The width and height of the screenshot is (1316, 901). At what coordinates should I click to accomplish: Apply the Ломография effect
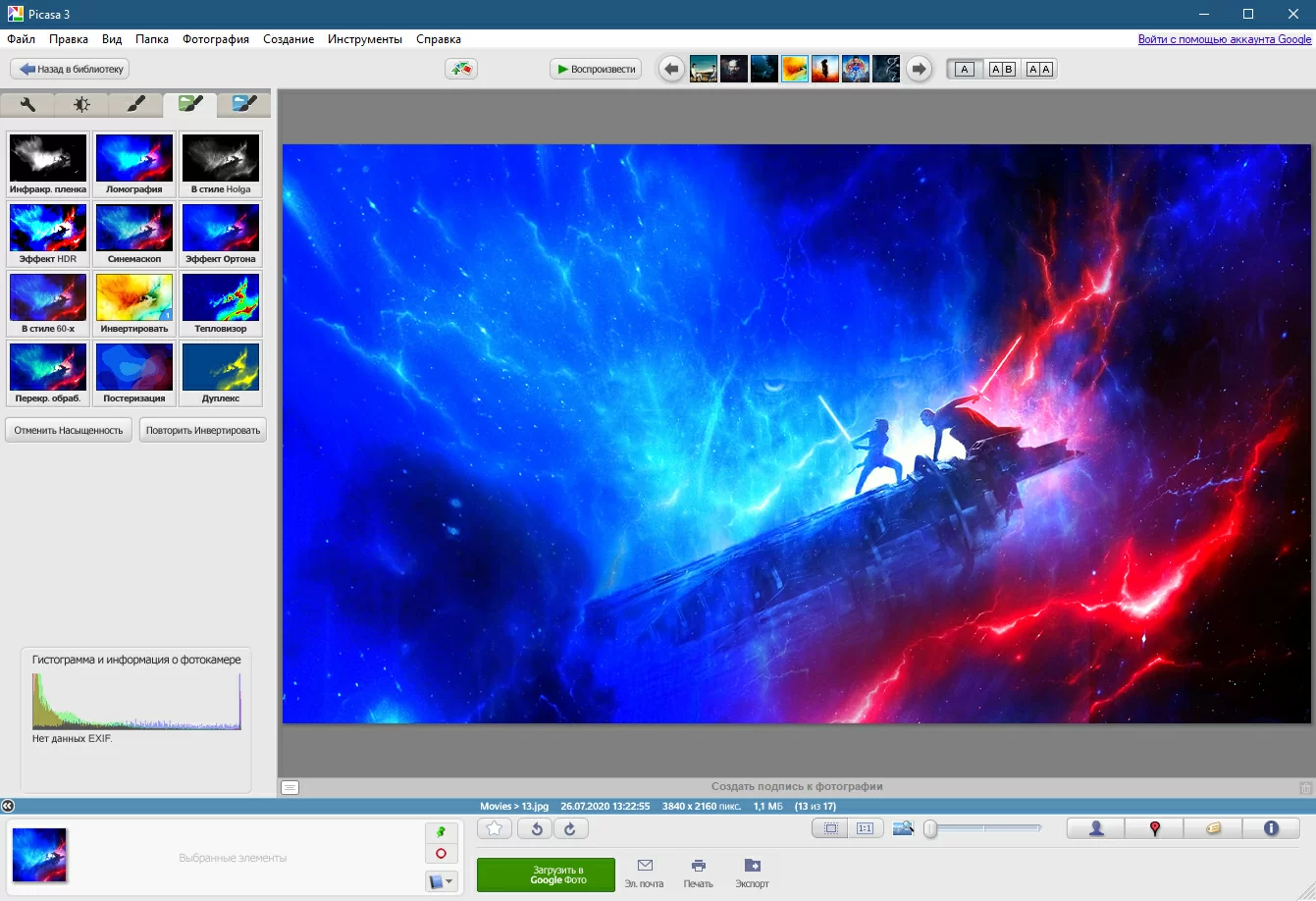click(134, 164)
